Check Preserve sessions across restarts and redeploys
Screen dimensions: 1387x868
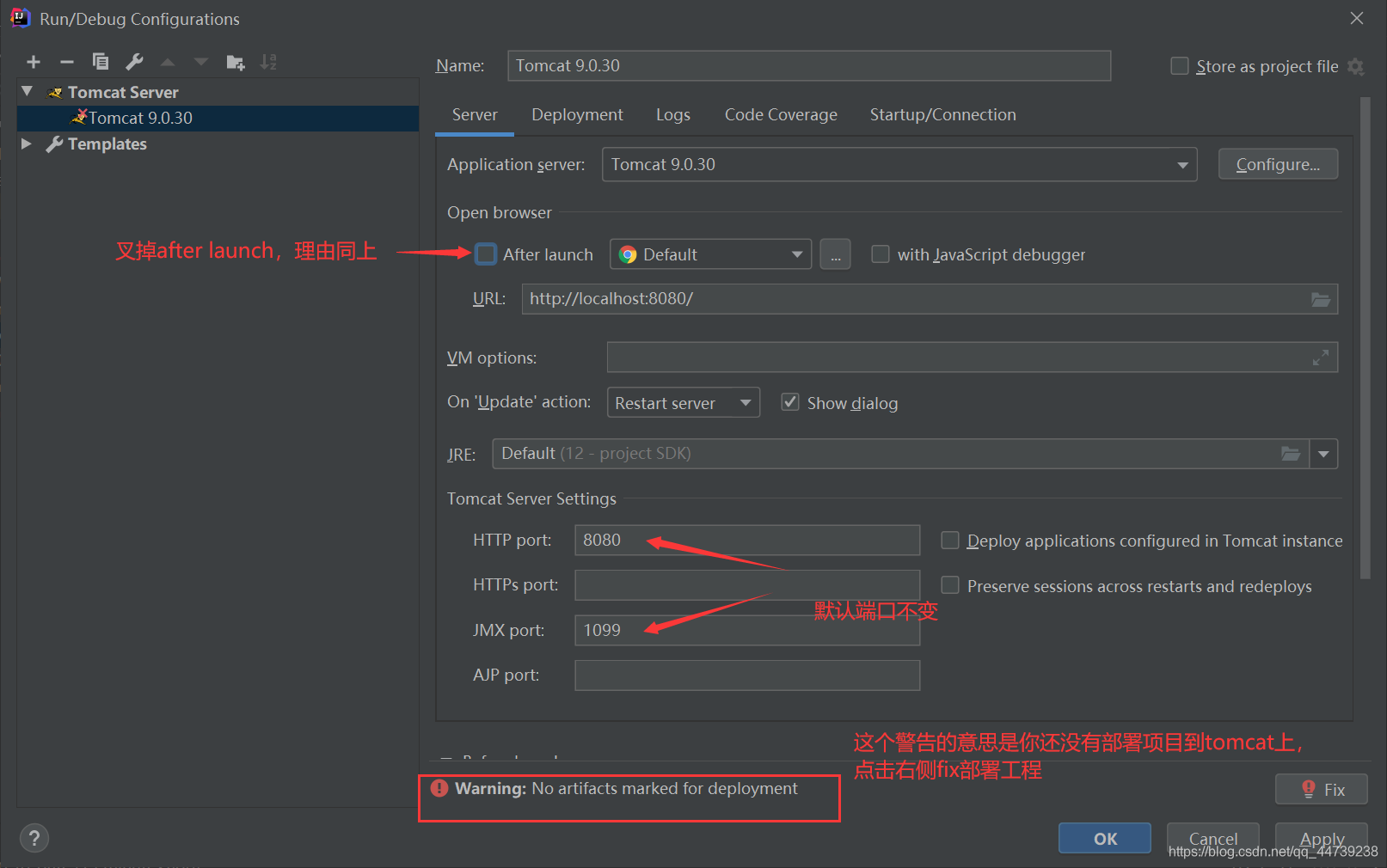coord(950,585)
